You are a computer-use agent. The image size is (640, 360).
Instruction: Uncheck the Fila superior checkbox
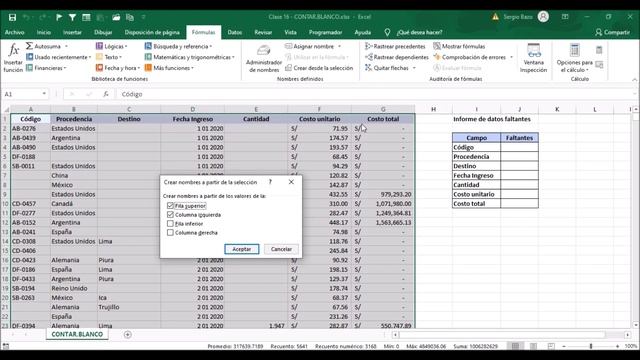(x=170, y=206)
